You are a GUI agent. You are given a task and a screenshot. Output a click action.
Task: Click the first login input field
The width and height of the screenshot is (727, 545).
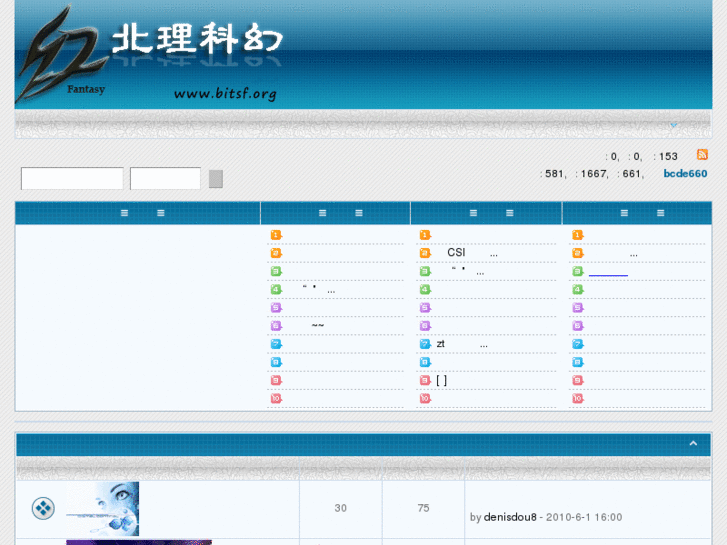(x=72, y=179)
